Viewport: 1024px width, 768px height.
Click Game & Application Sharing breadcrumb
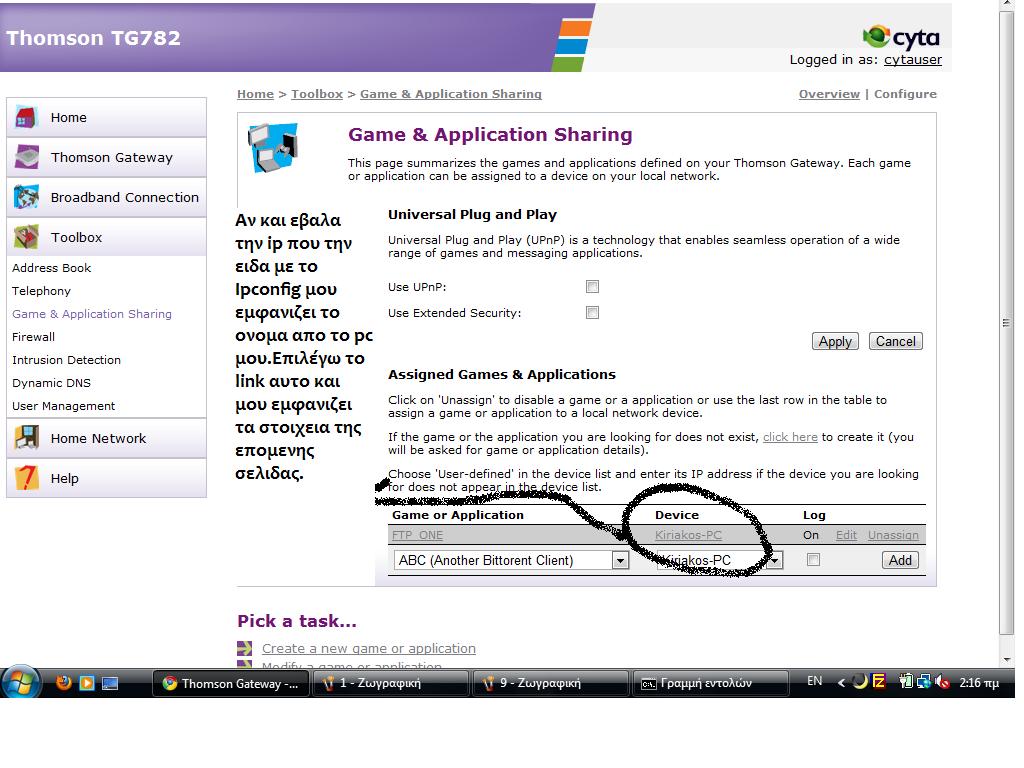tap(451, 94)
